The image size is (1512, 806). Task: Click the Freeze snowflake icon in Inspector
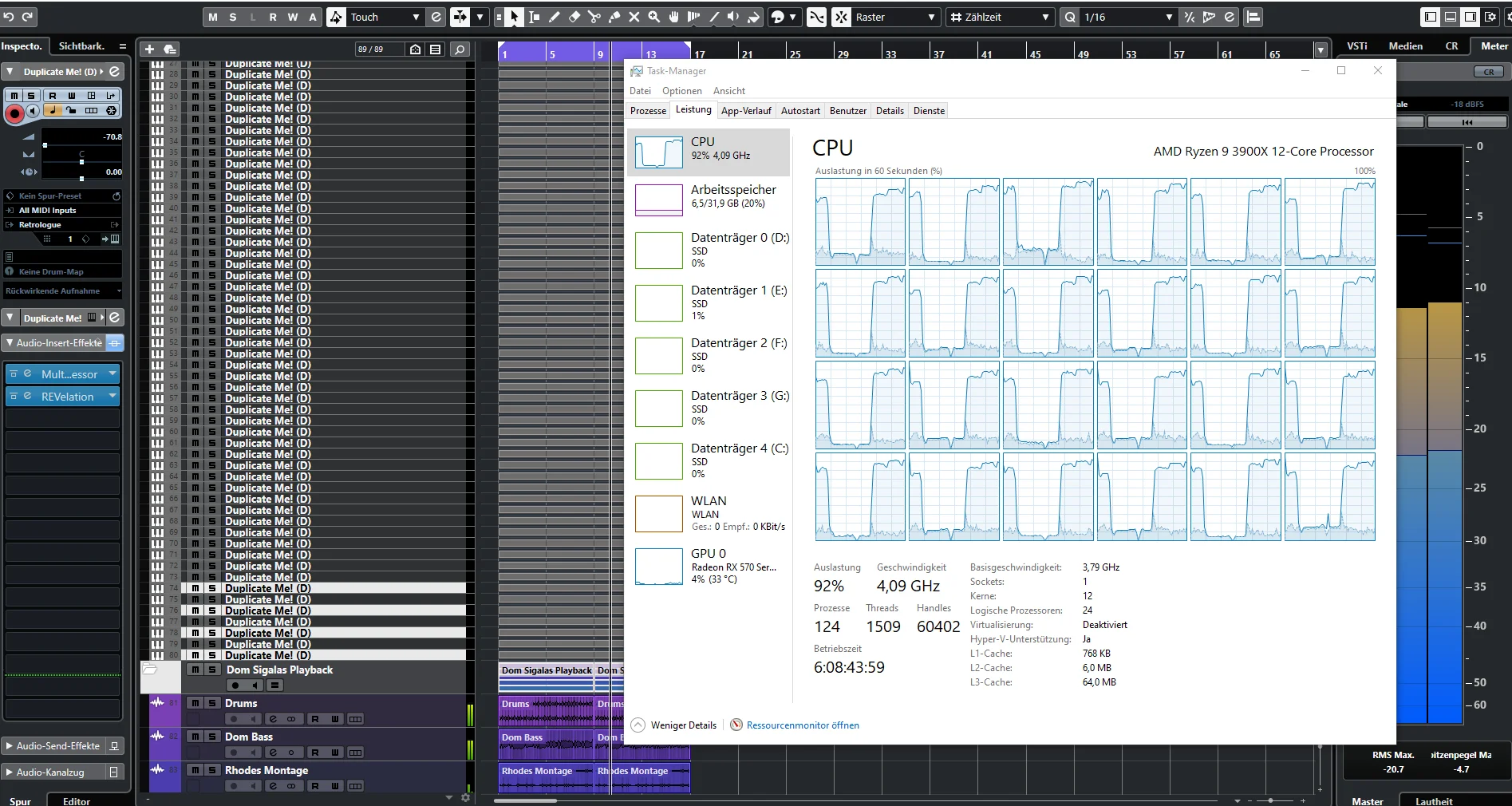111,111
